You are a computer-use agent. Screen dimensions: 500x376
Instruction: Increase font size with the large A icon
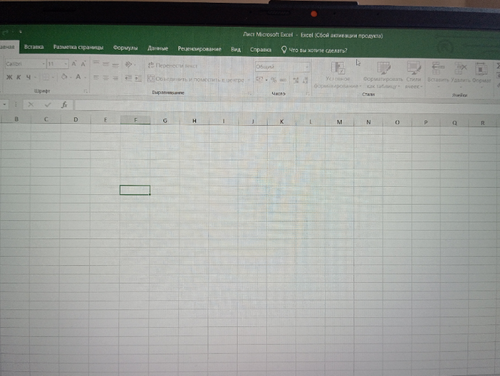(x=74, y=64)
